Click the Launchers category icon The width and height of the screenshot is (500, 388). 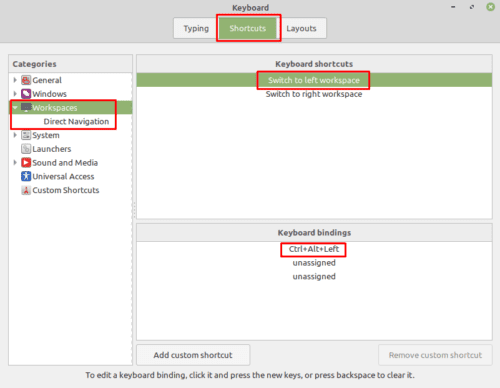click(26, 149)
